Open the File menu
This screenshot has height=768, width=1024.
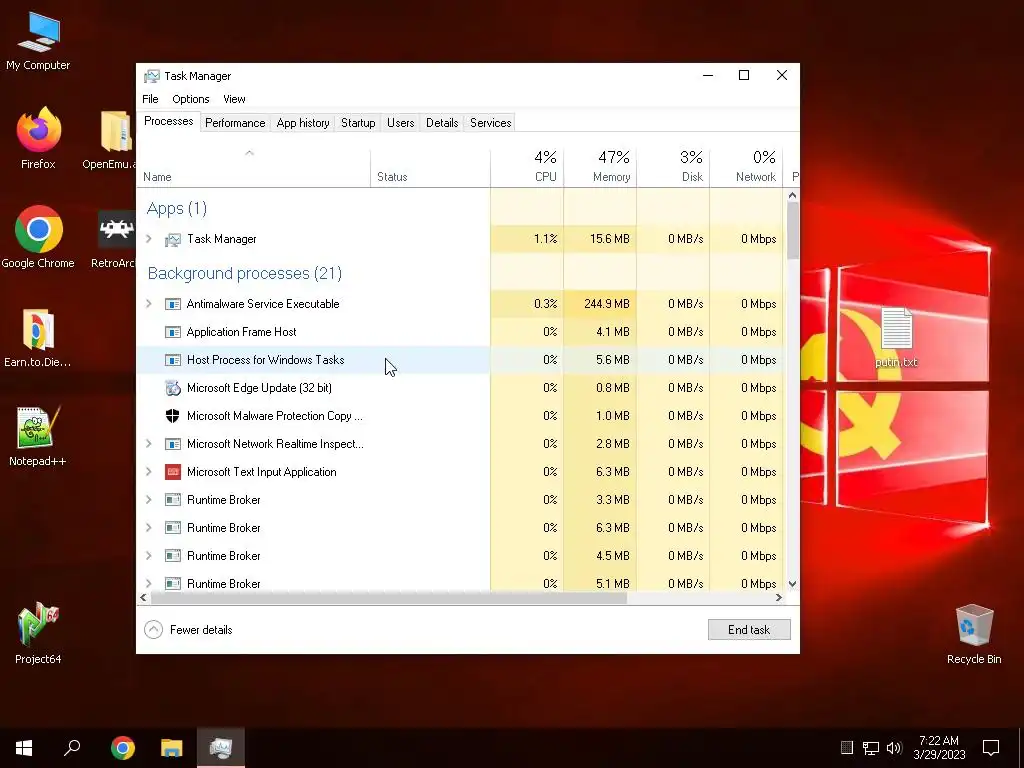(x=150, y=99)
